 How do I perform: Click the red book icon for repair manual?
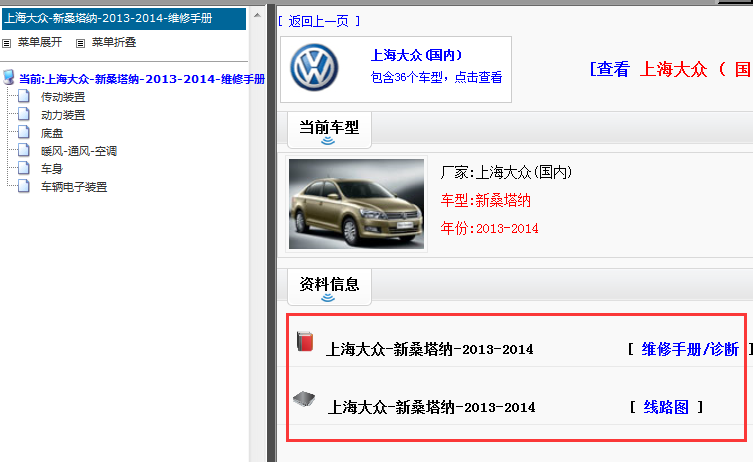pyautogui.click(x=305, y=341)
